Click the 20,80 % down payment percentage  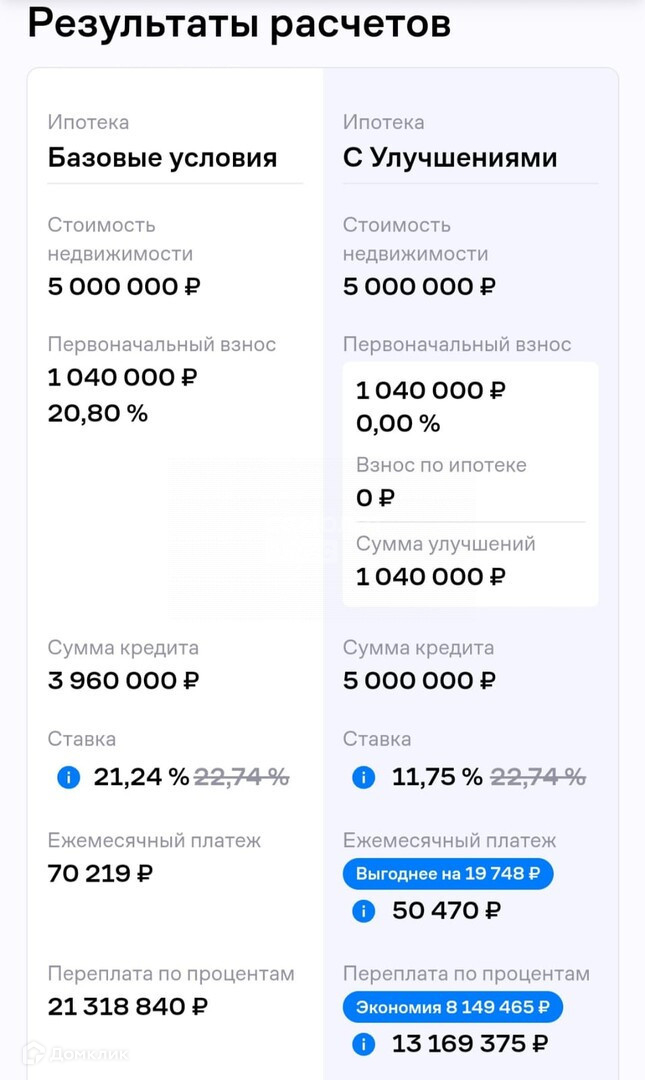[98, 413]
